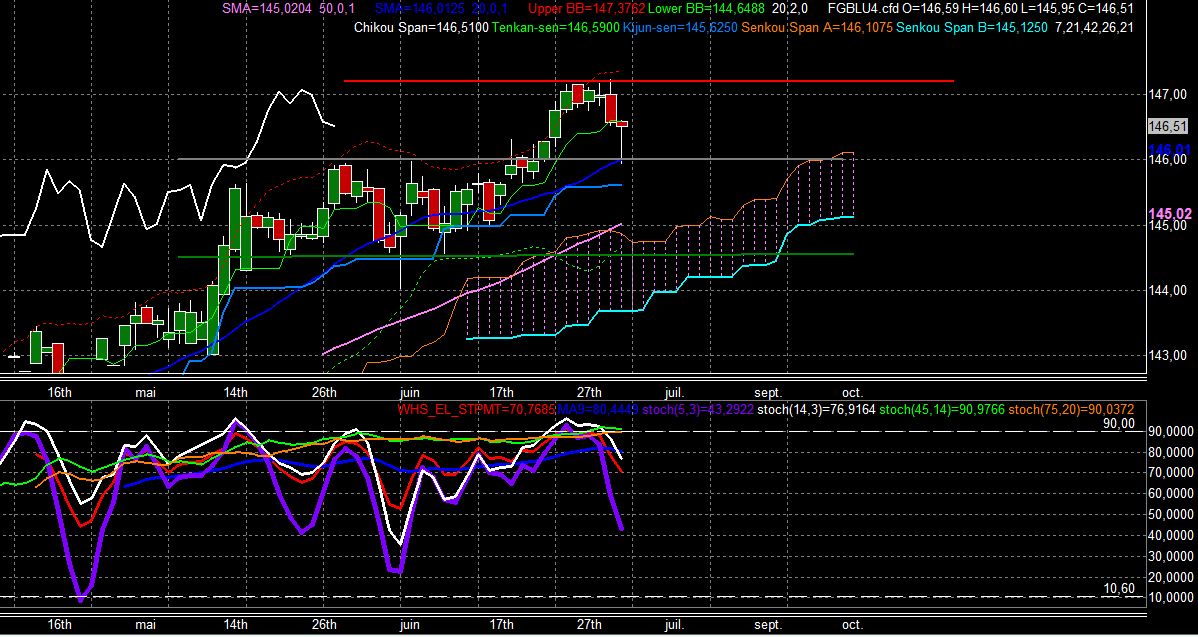Click 'sept.' on the oscillator time axis
The width and height of the screenshot is (1198, 637).
[768, 625]
